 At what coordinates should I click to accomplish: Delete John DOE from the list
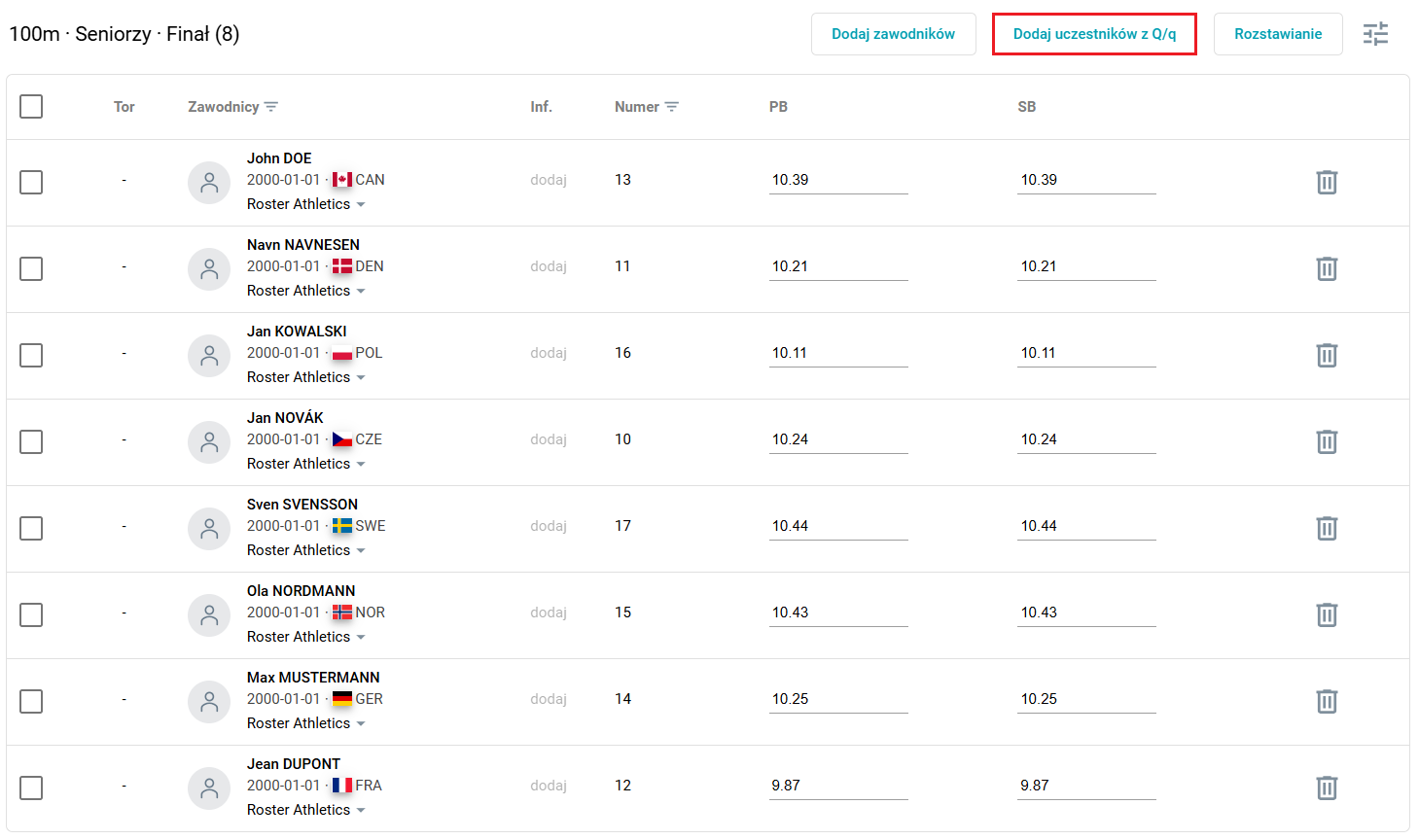[1327, 182]
